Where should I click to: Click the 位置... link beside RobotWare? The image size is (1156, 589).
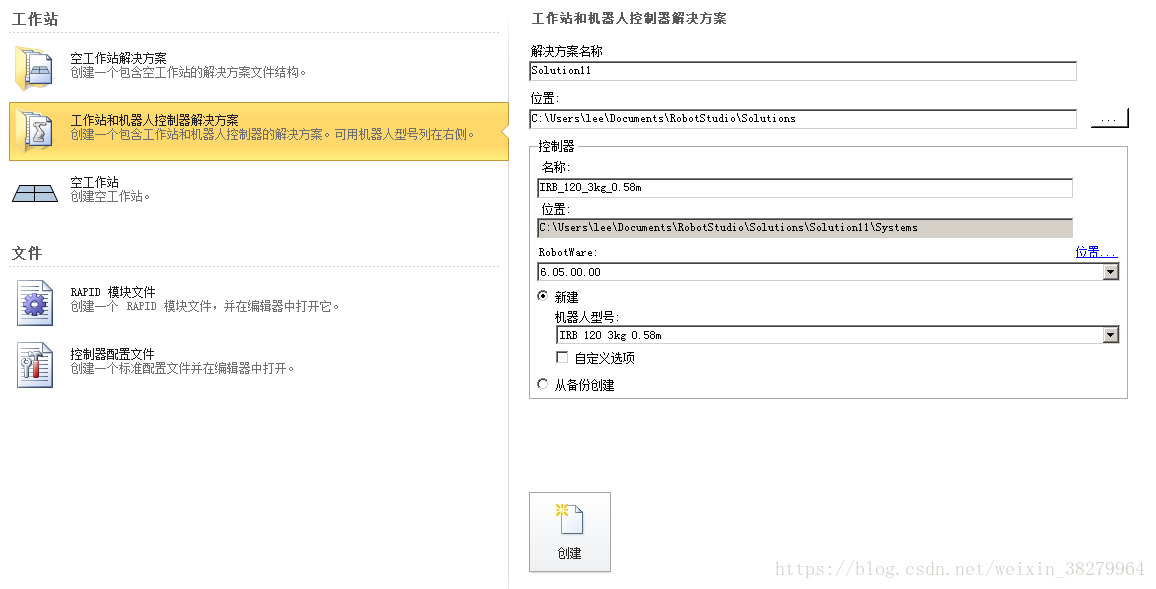[x=1096, y=252]
